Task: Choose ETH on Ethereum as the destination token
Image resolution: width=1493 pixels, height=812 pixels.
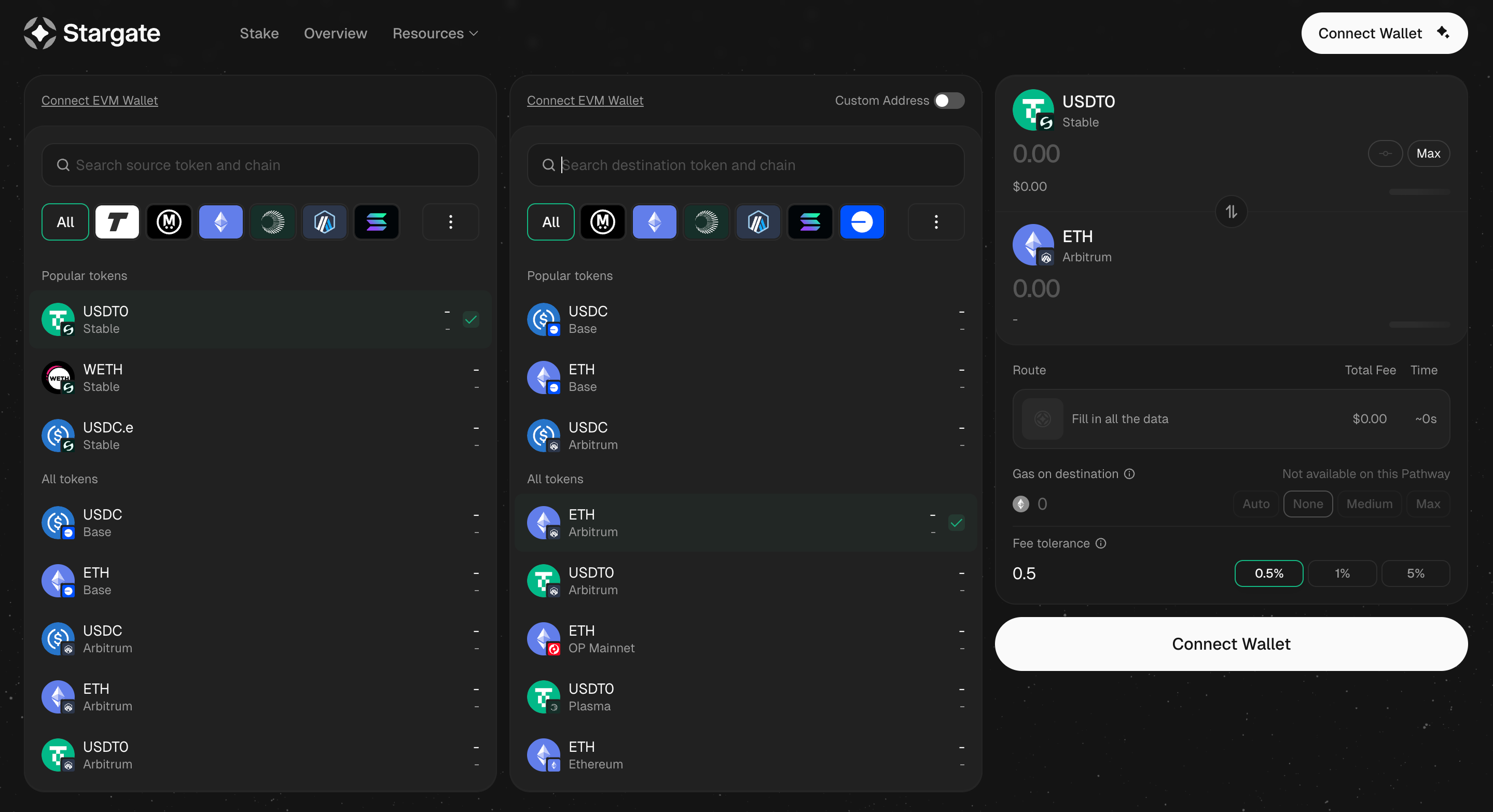Action: click(745, 755)
